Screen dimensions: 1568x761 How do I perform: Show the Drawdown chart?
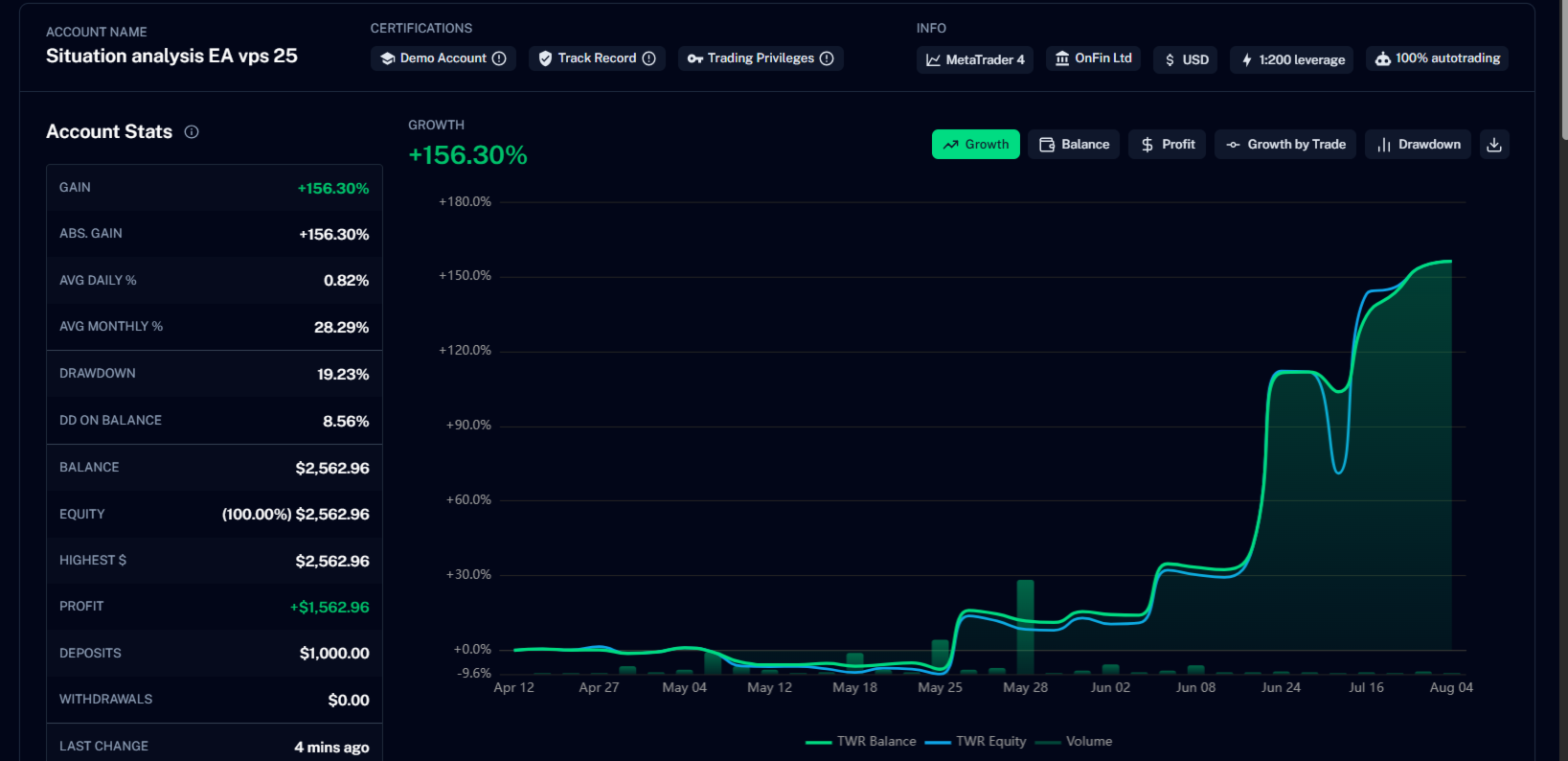click(x=1418, y=145)
